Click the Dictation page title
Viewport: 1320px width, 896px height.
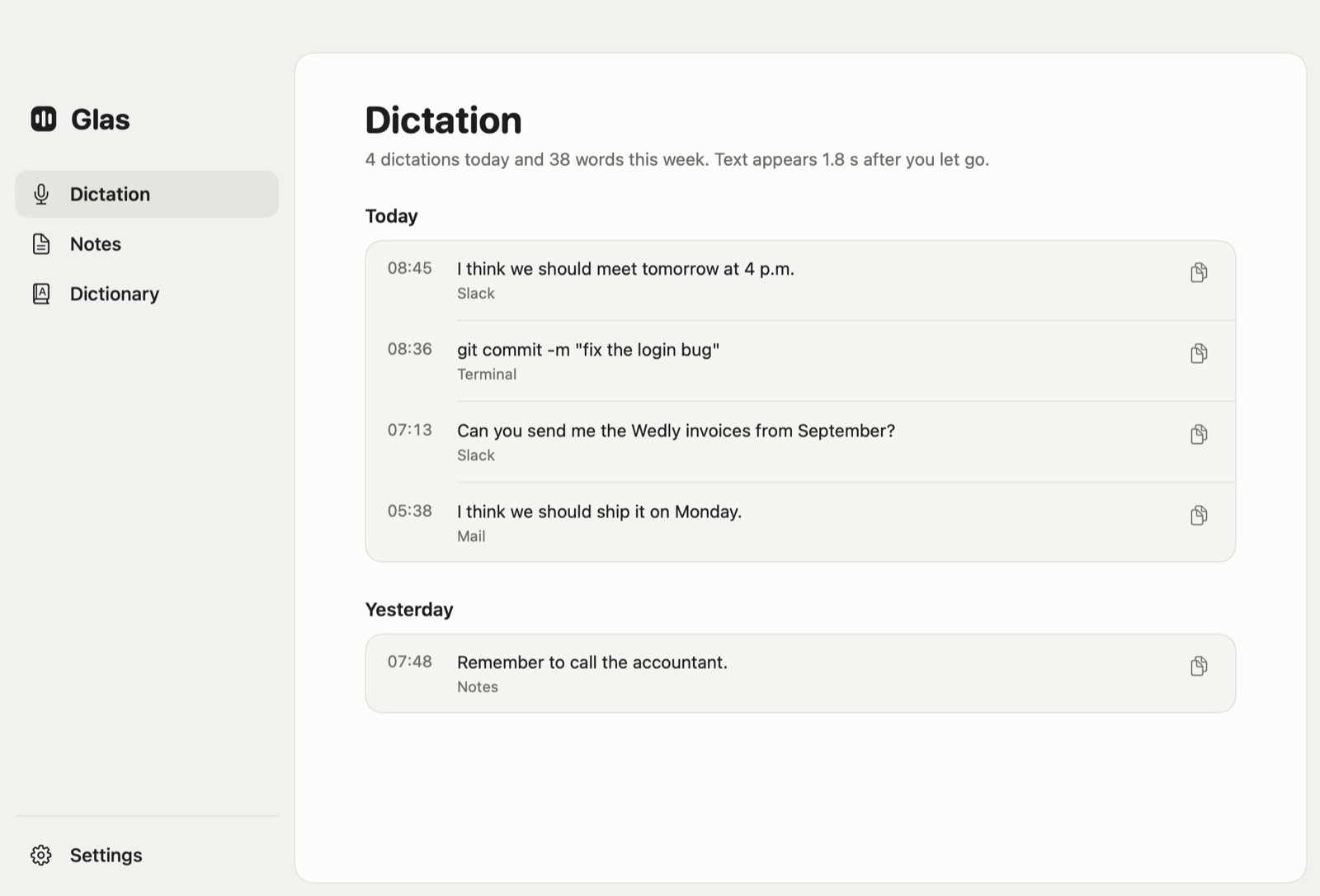(444, 120)
